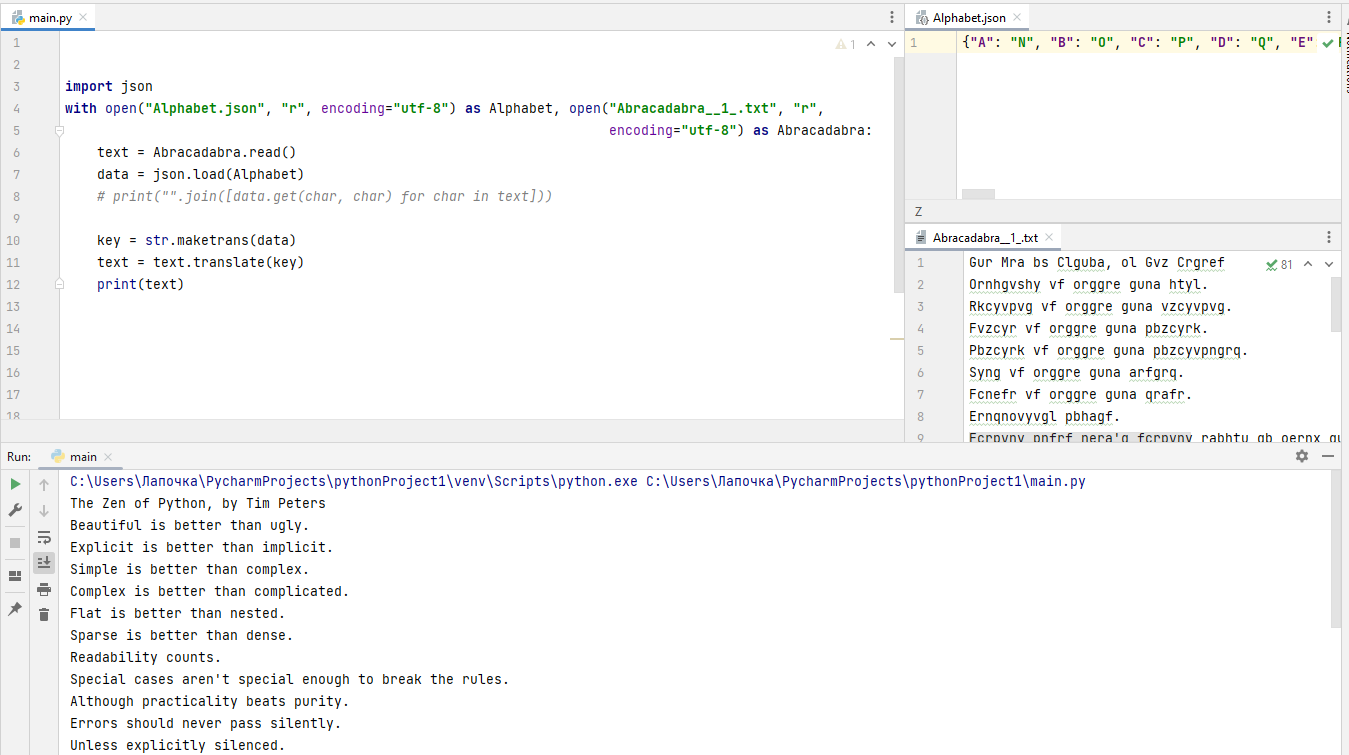Screen dimensions: 1349x755
Task: Go to next typo in Abracadabra file
Action: tap(1329, 265)
